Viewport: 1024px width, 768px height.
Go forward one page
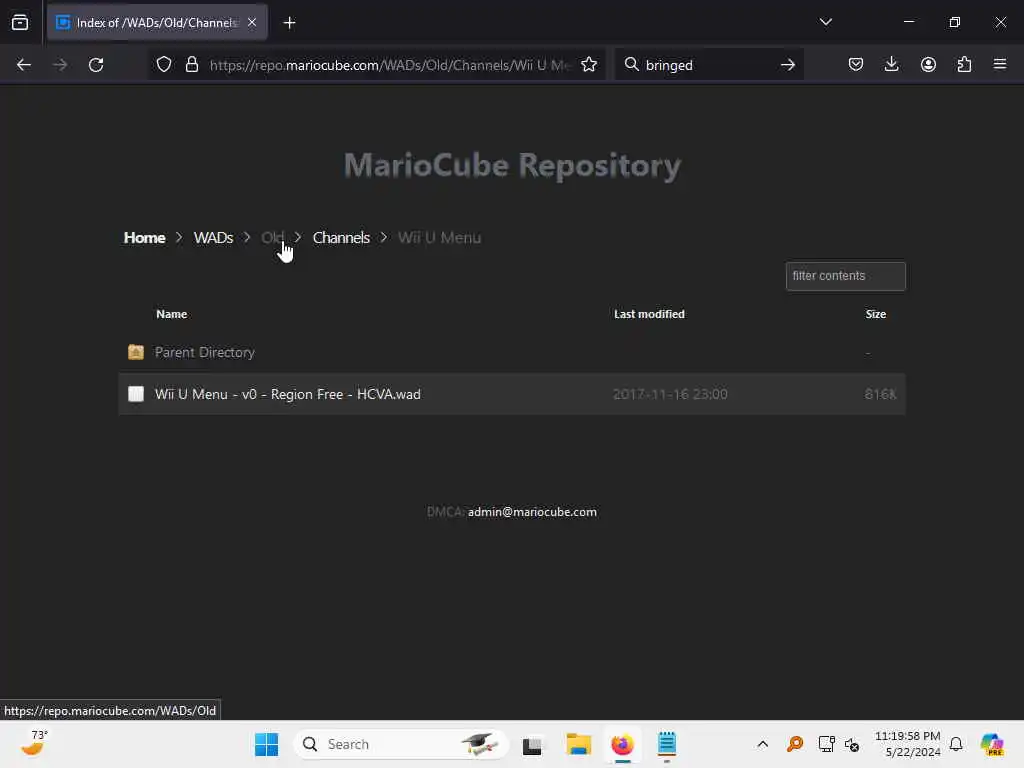[x=60, y=65]
